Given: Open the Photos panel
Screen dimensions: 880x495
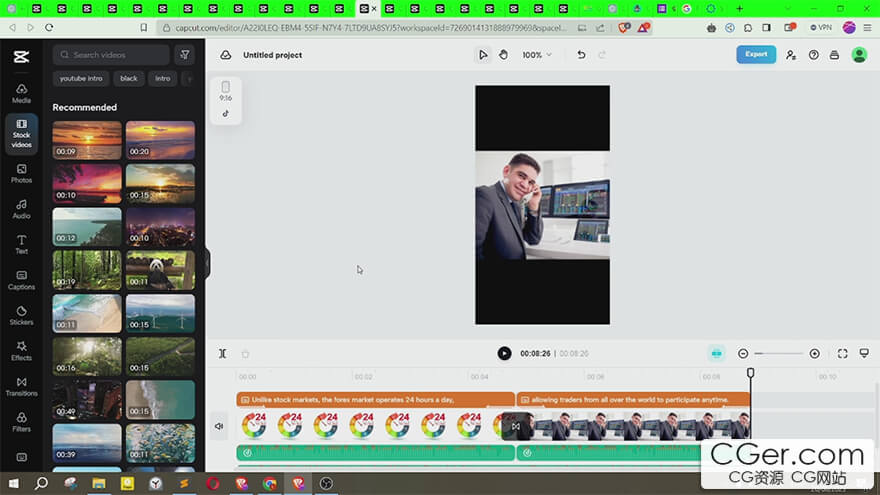Looking at the screenshot, I should click(x=21, y=174).
